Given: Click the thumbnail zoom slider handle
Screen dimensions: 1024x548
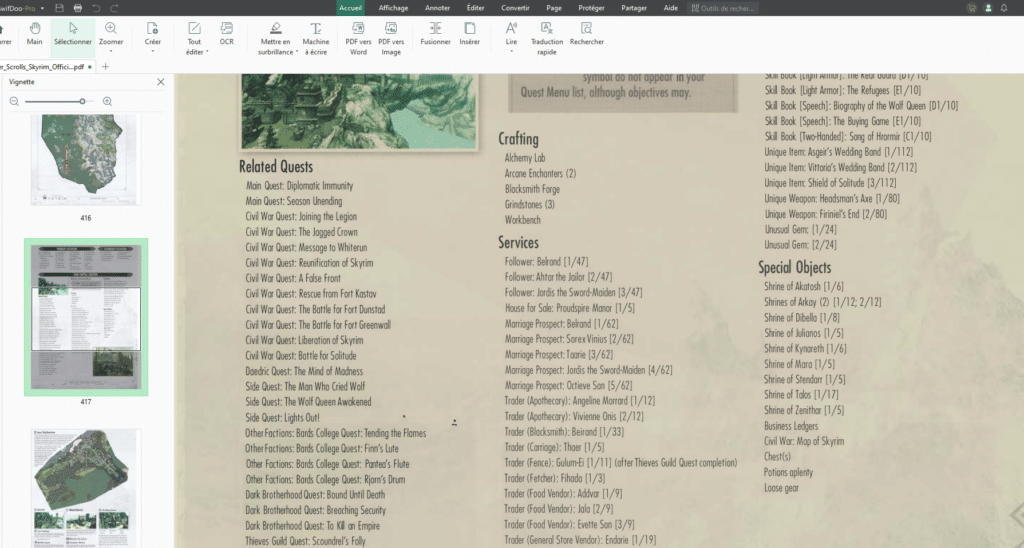Looking at the screenshot, I should (x=82, y=101).
